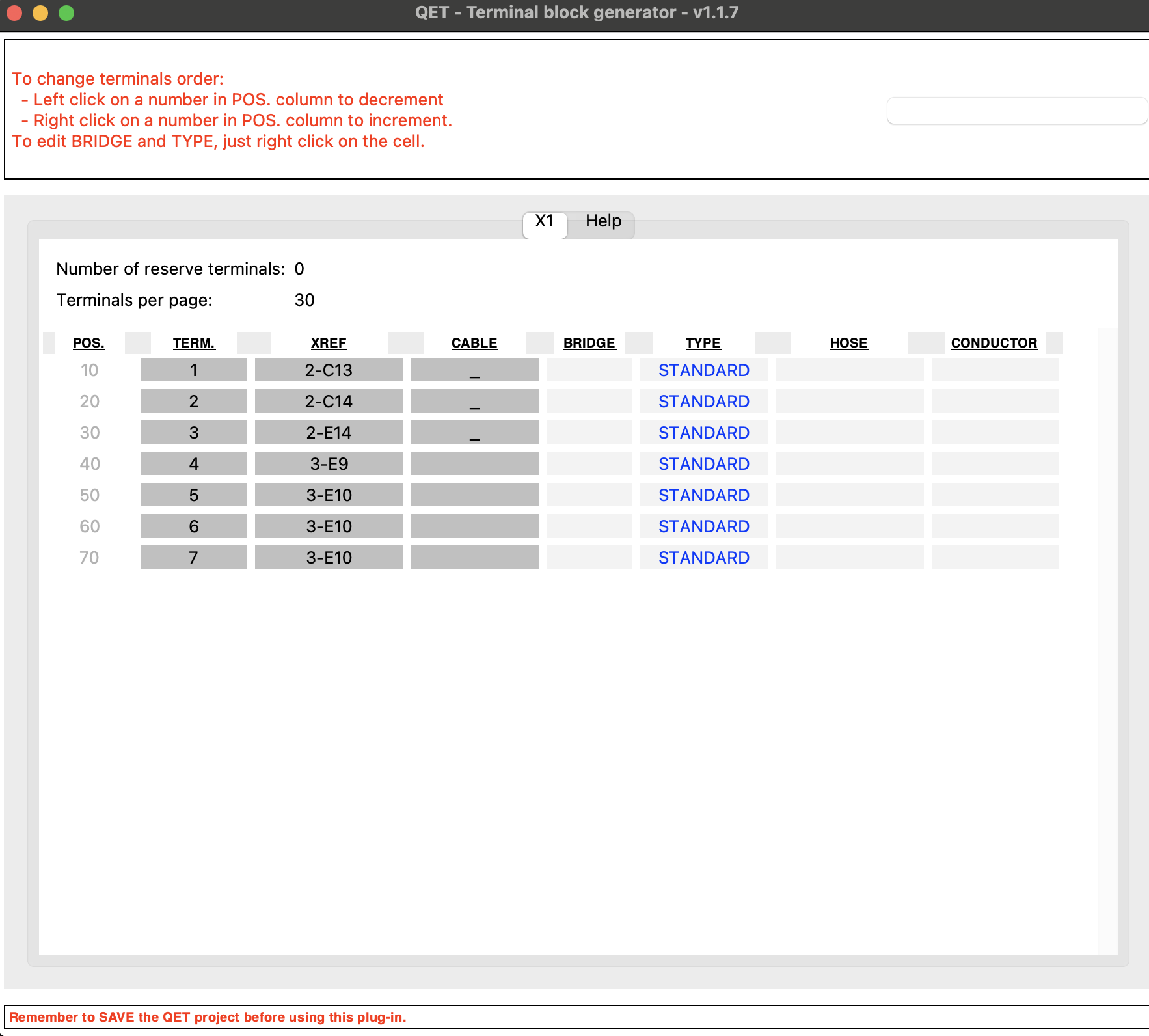Click the TERM. column header

(x=193, y=343)
